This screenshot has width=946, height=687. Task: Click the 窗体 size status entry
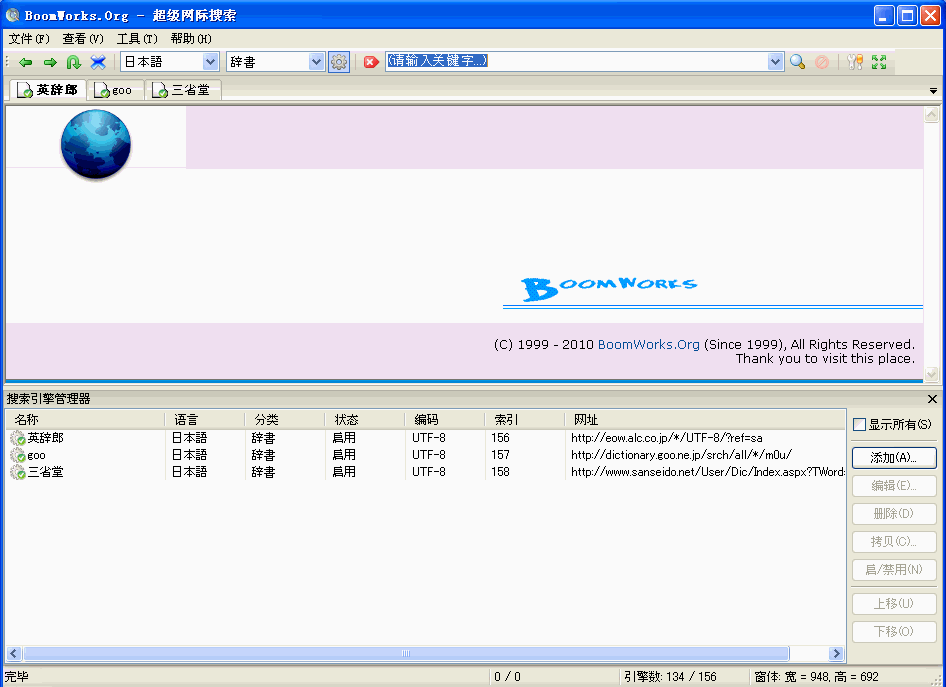point(816,677)
